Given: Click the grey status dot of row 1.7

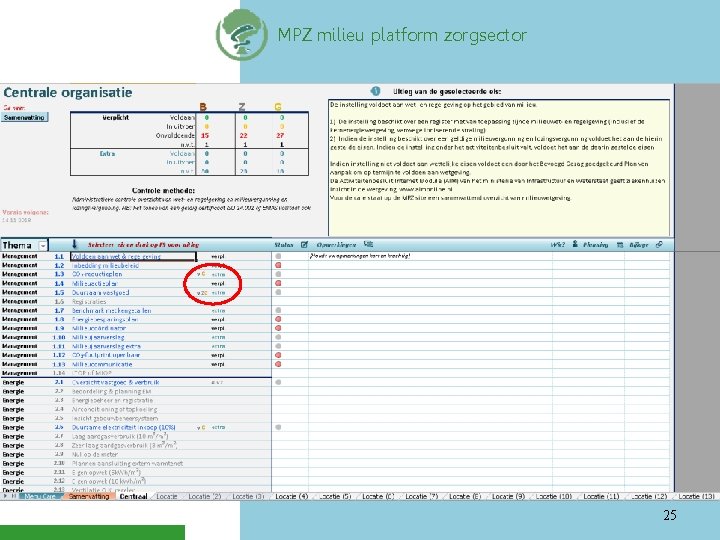Looking at the screenshot, I should click(x=278, y=310).
